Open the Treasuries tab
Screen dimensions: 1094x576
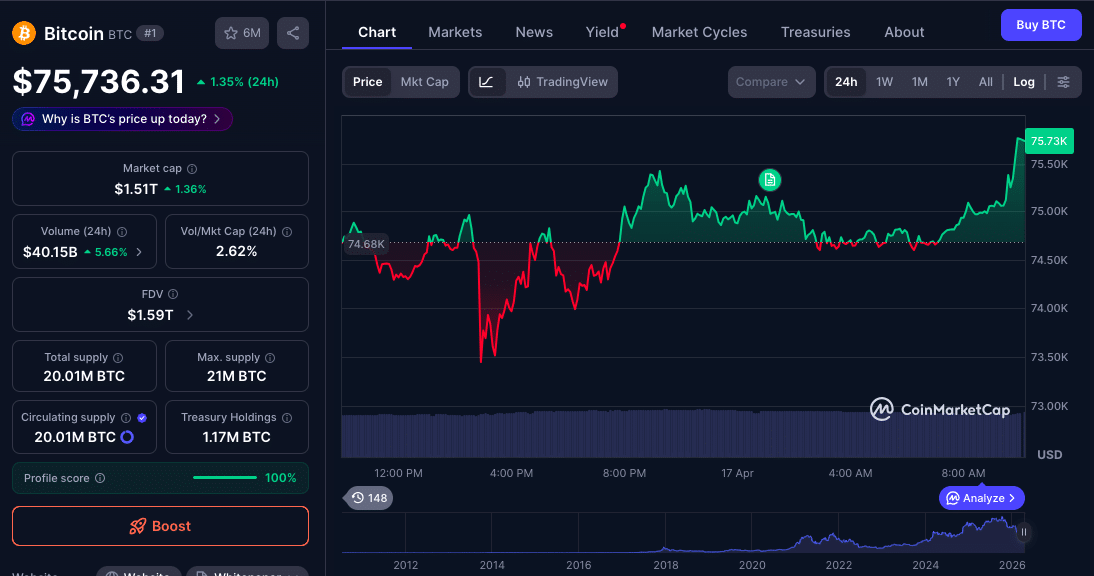click(x=815, y=32)
